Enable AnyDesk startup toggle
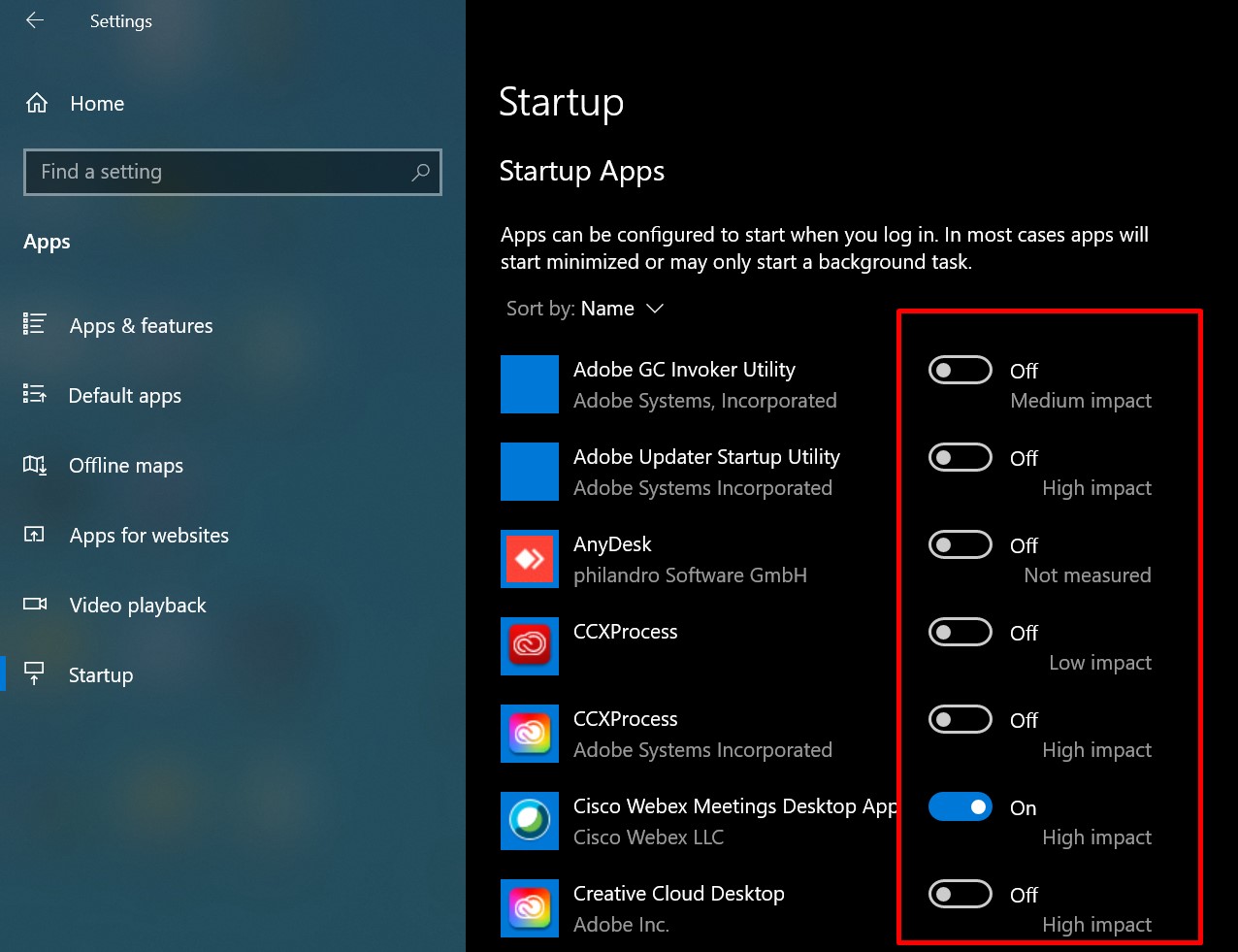Viewport: 1238px width, 952px height. pyautogui.click(x=961, y=544)
